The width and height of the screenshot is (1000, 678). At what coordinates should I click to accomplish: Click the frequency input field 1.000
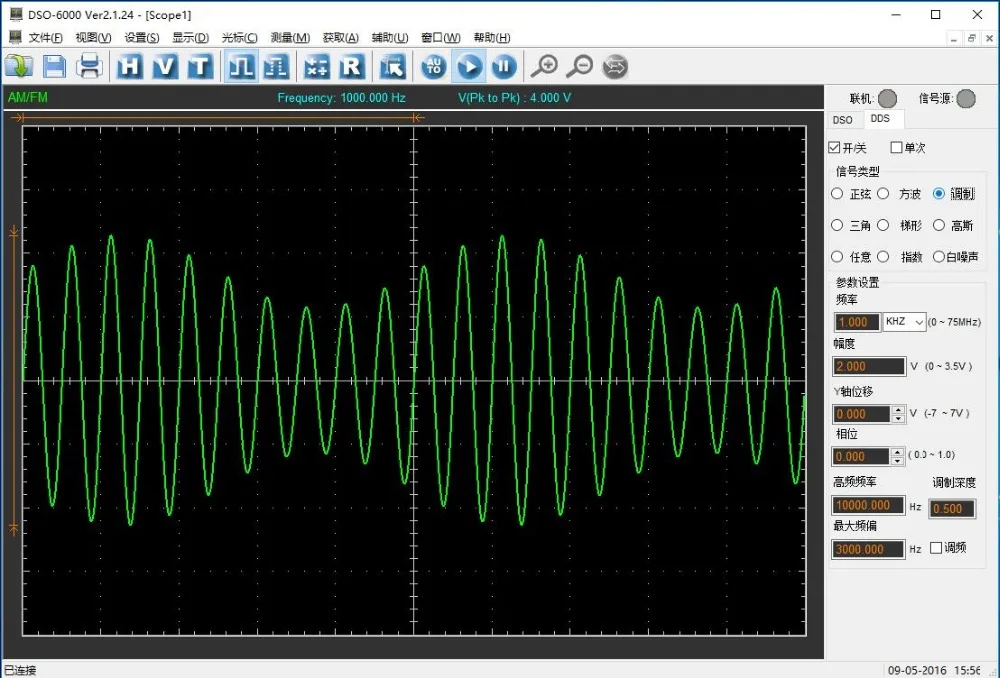(x=857, y=322)
